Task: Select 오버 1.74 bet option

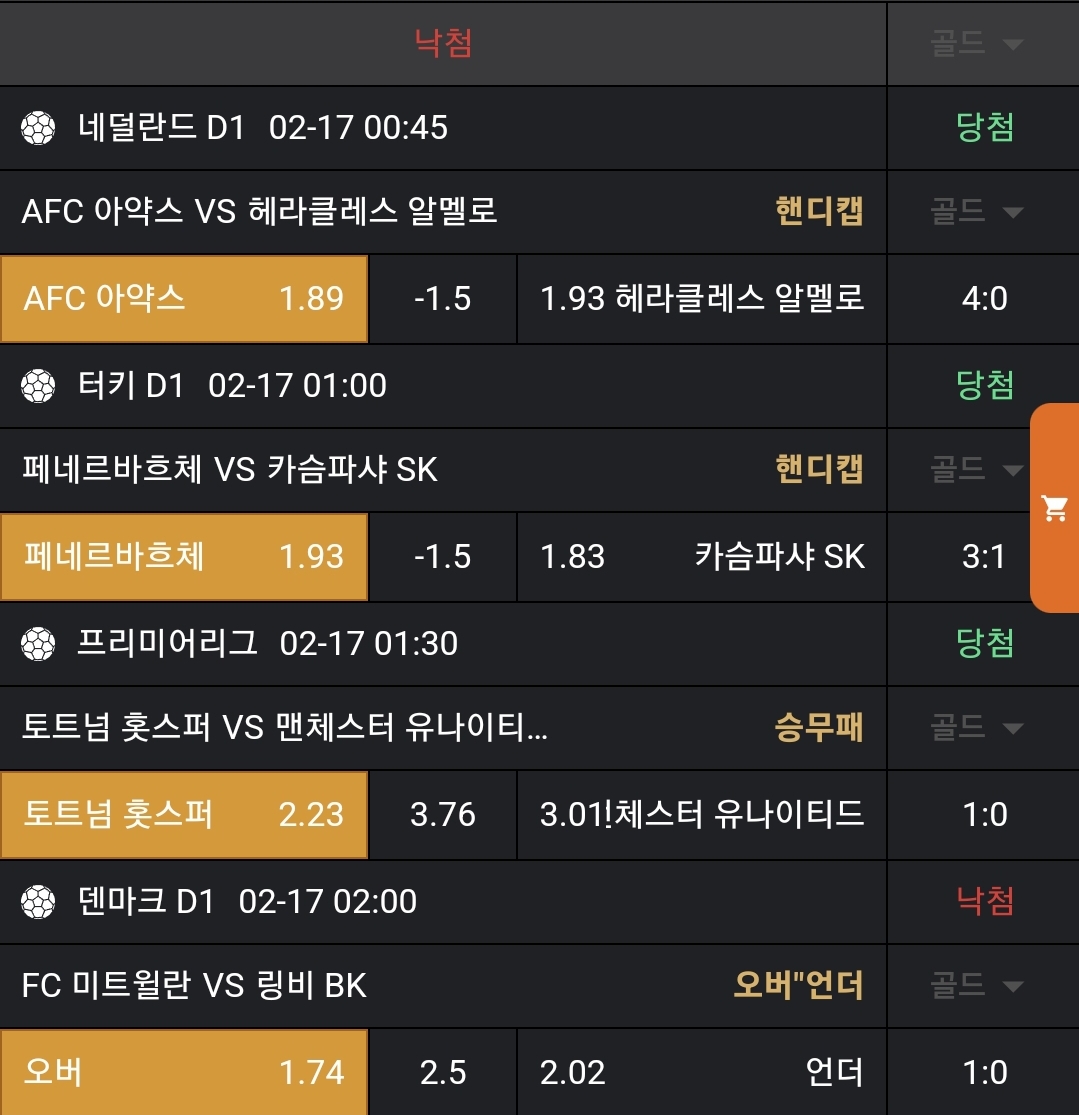Action: pos(184,1072)
